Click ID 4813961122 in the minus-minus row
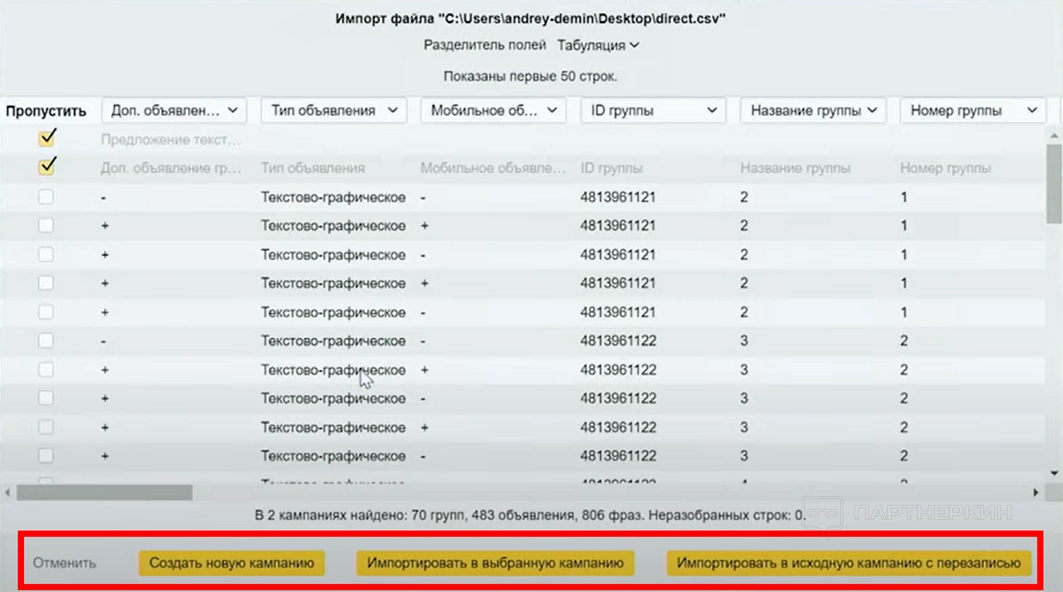The image size is (1063, 592). pyautogui.click(x=618, y=341)
